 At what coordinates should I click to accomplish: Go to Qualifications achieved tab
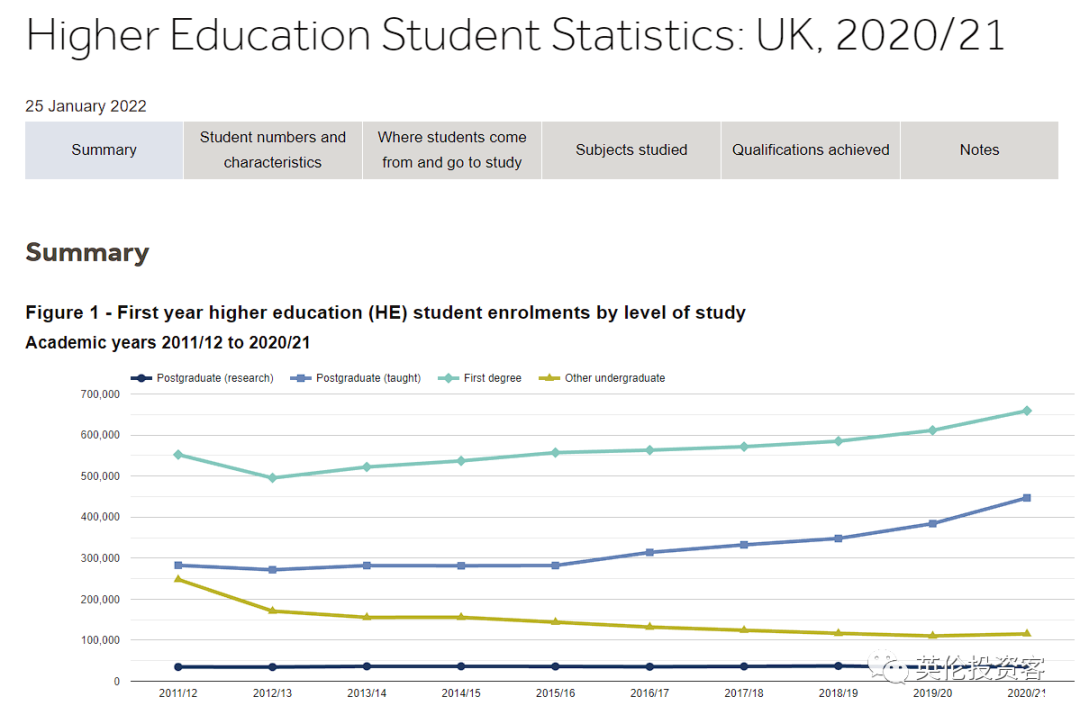point(810,150)
